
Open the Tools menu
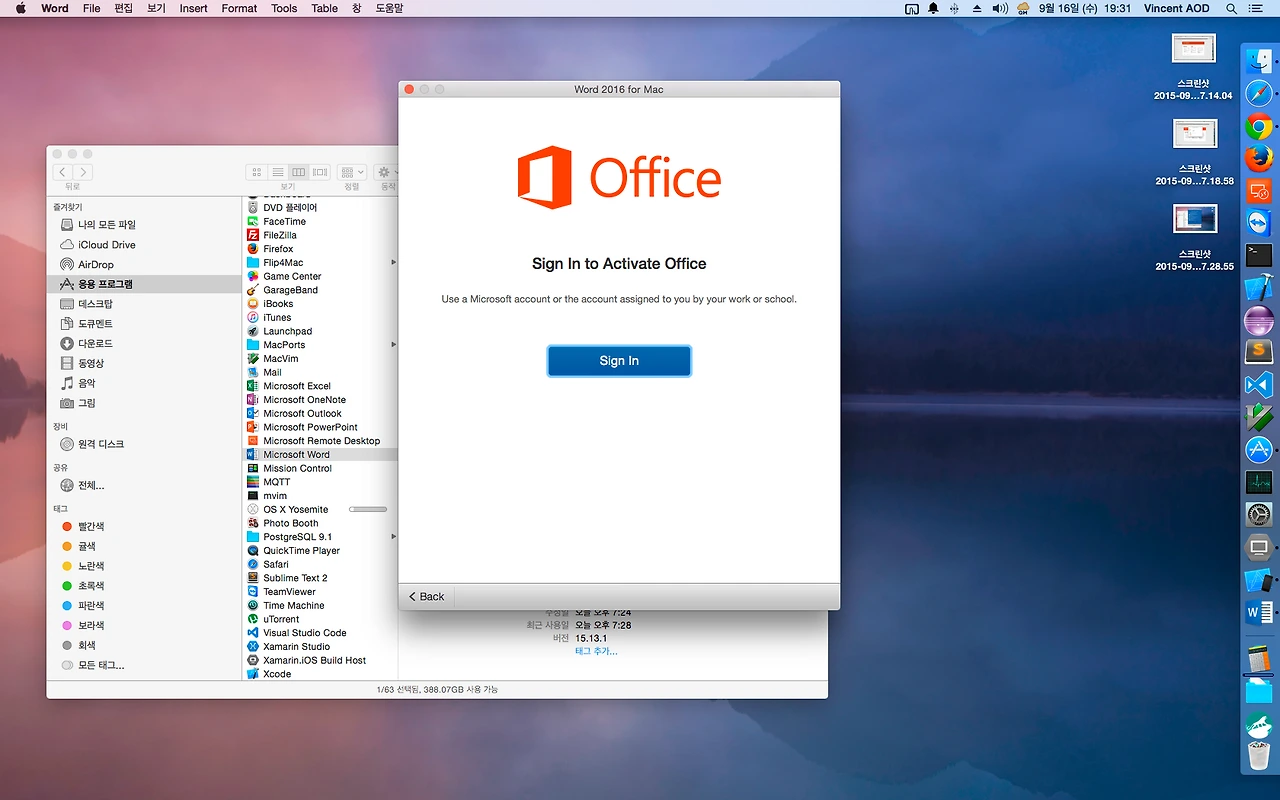[284, 8]
